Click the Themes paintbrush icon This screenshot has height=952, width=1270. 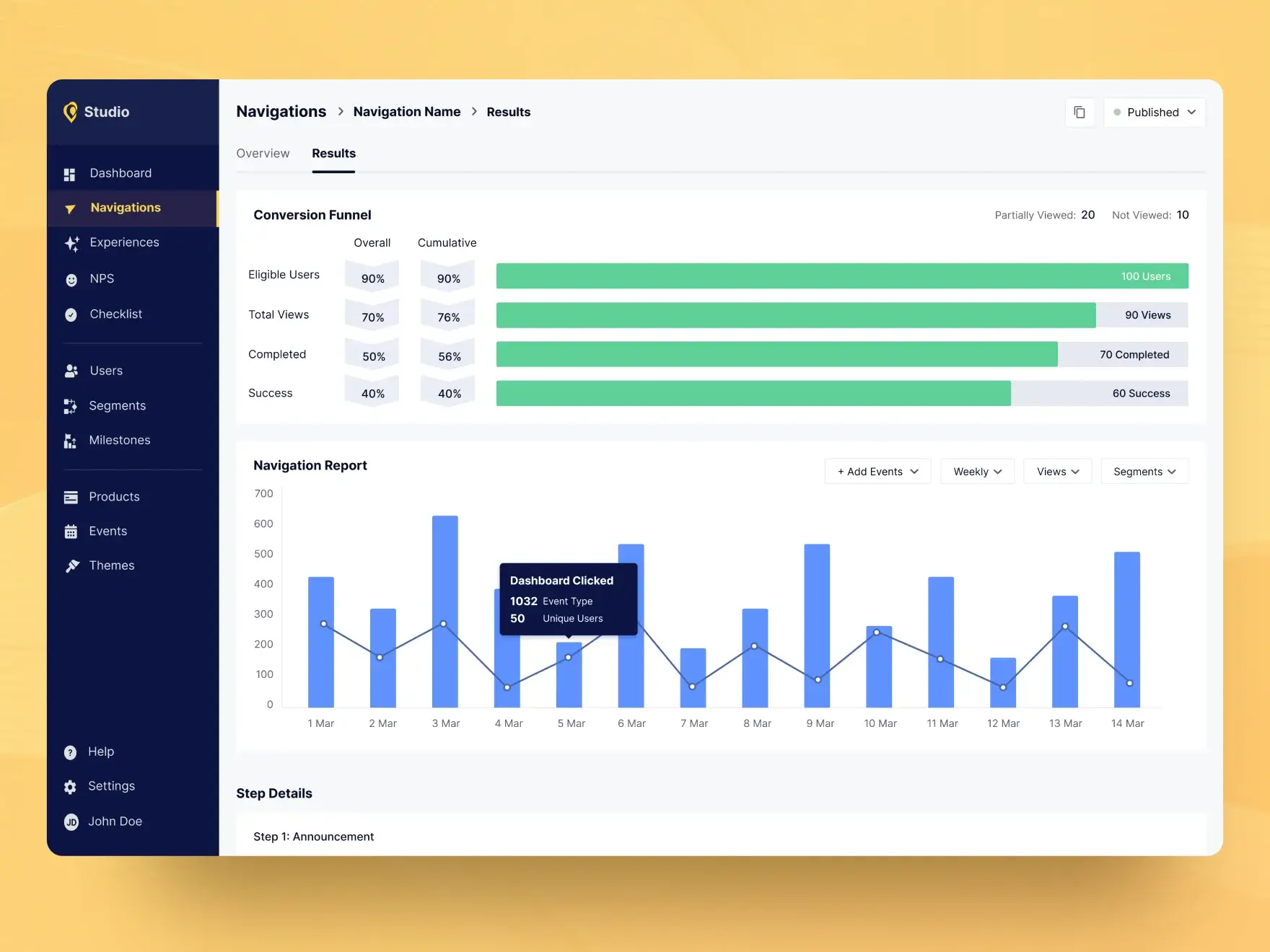(x=71, y=566)
